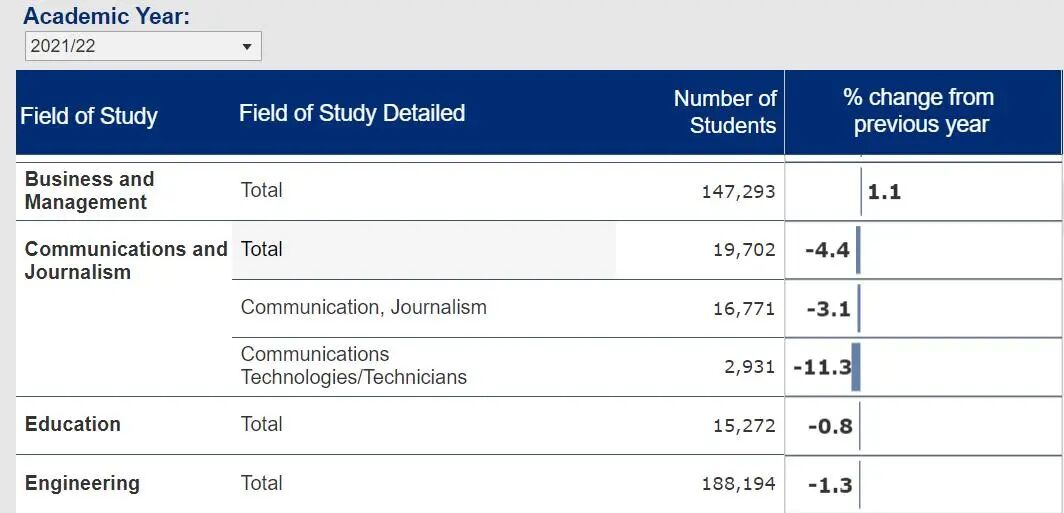Screen dimensions: 1064x513
Task: Click the Communications Technologies/Technicians row
Action: click(x=353, y=365)
